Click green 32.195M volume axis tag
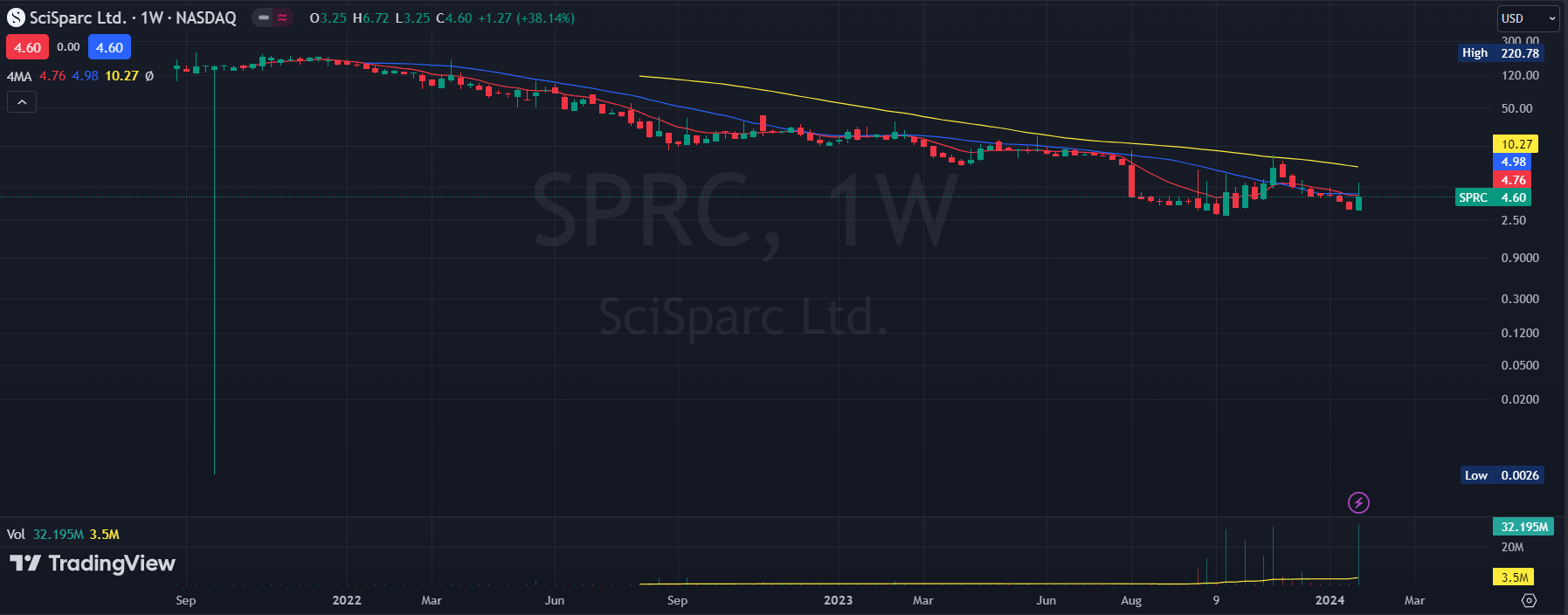1568x615 pixels. (x=1523, y=527)
